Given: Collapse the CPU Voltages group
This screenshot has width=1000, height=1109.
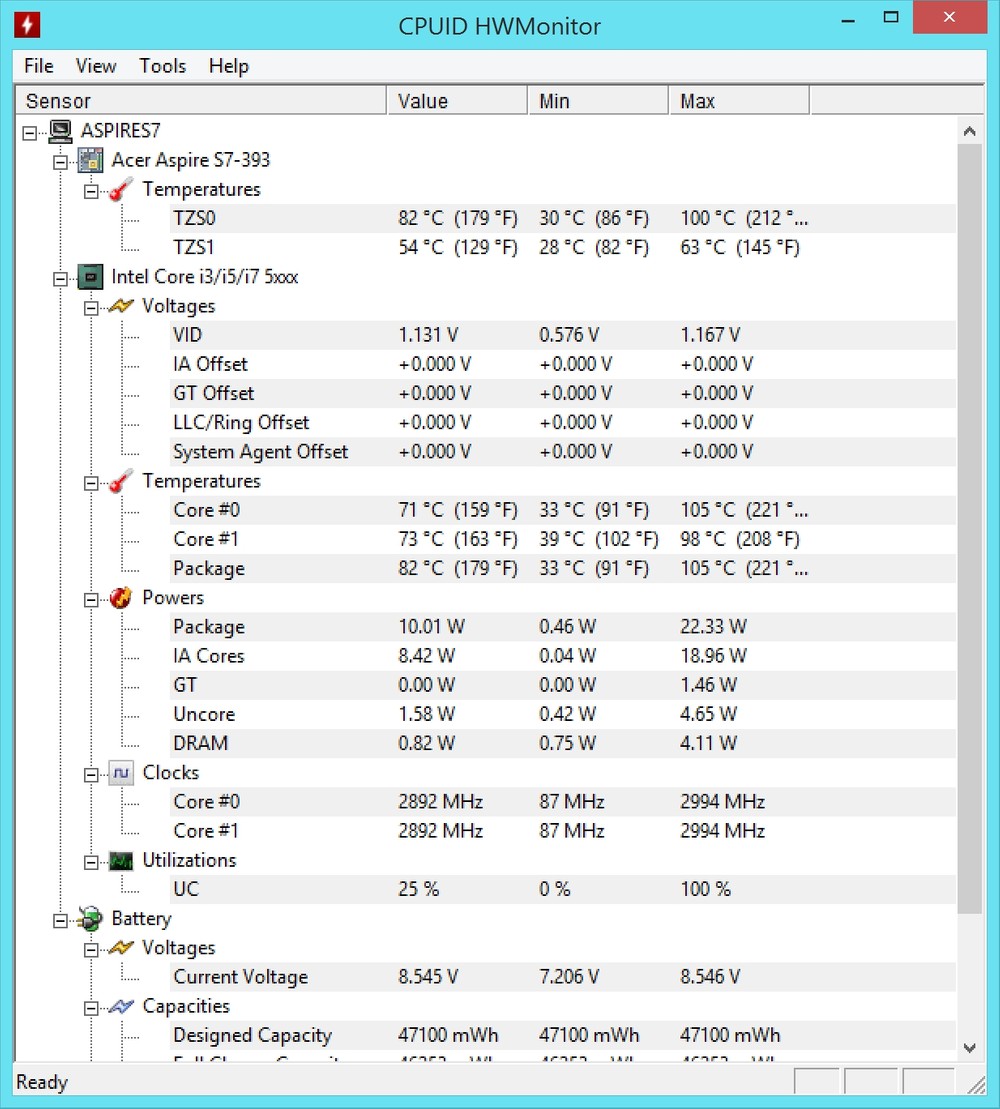Looking at the screenshot, I should click(91, 308).
